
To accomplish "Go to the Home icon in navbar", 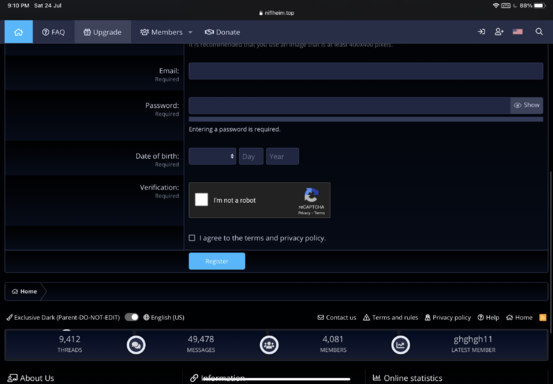I will click(x=18, y=32).
